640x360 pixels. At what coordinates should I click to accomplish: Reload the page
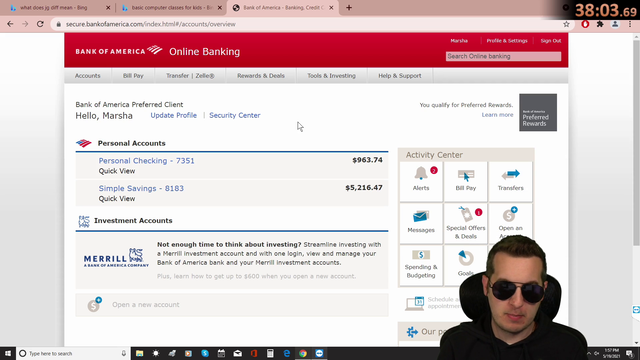pos(40,24)
